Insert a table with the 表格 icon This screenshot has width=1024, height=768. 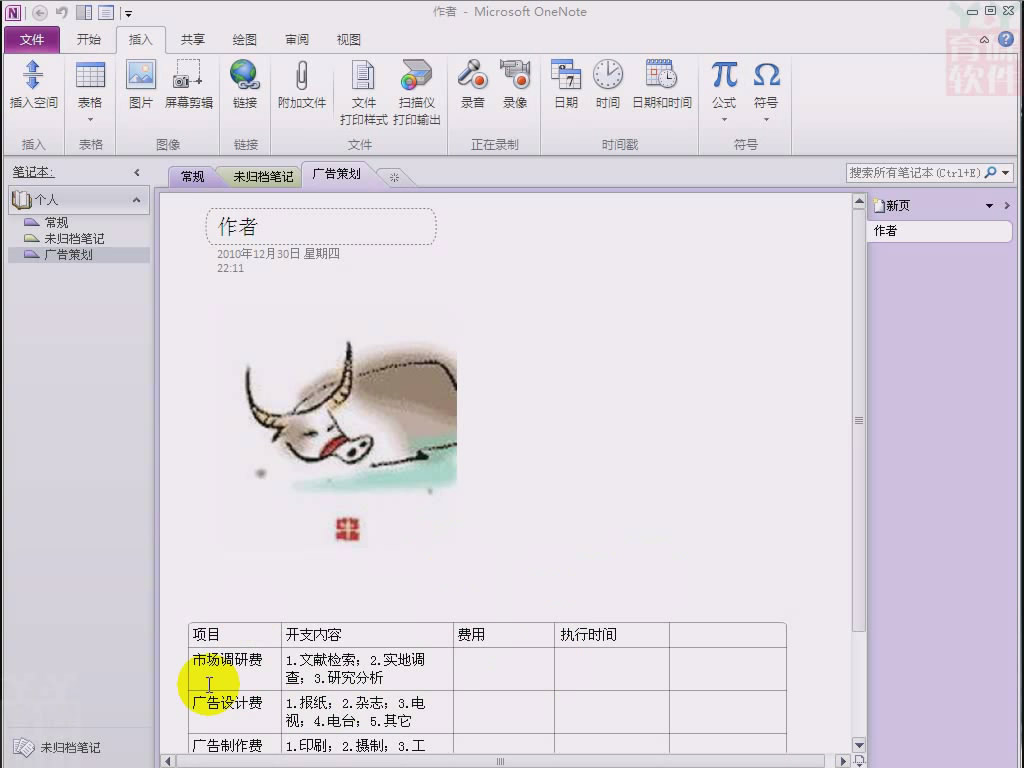tap(90, 76)
